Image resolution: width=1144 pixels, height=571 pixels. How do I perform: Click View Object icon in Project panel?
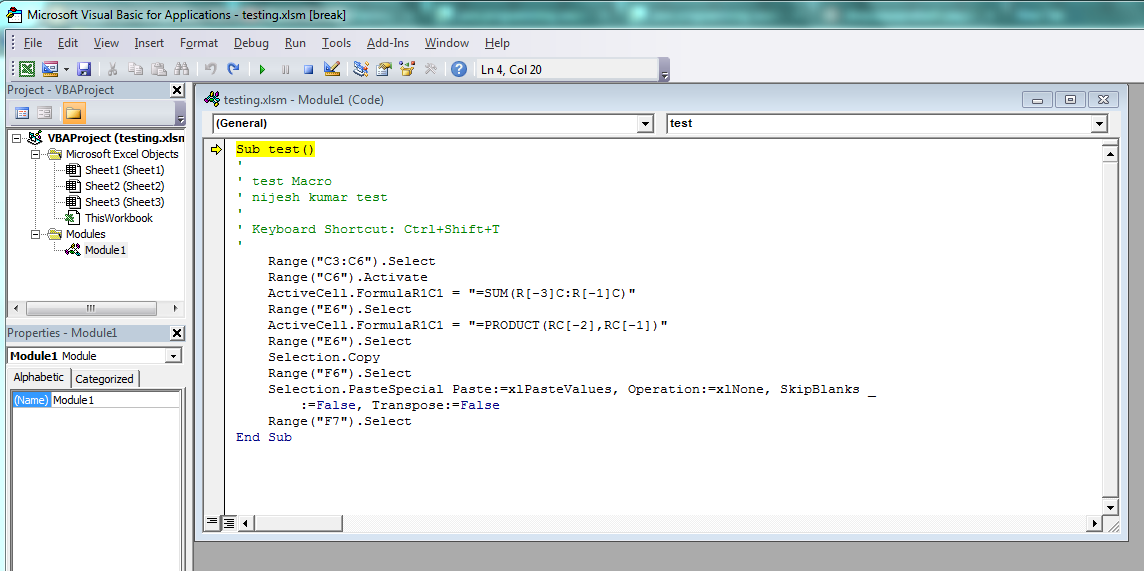click(45, 113)
